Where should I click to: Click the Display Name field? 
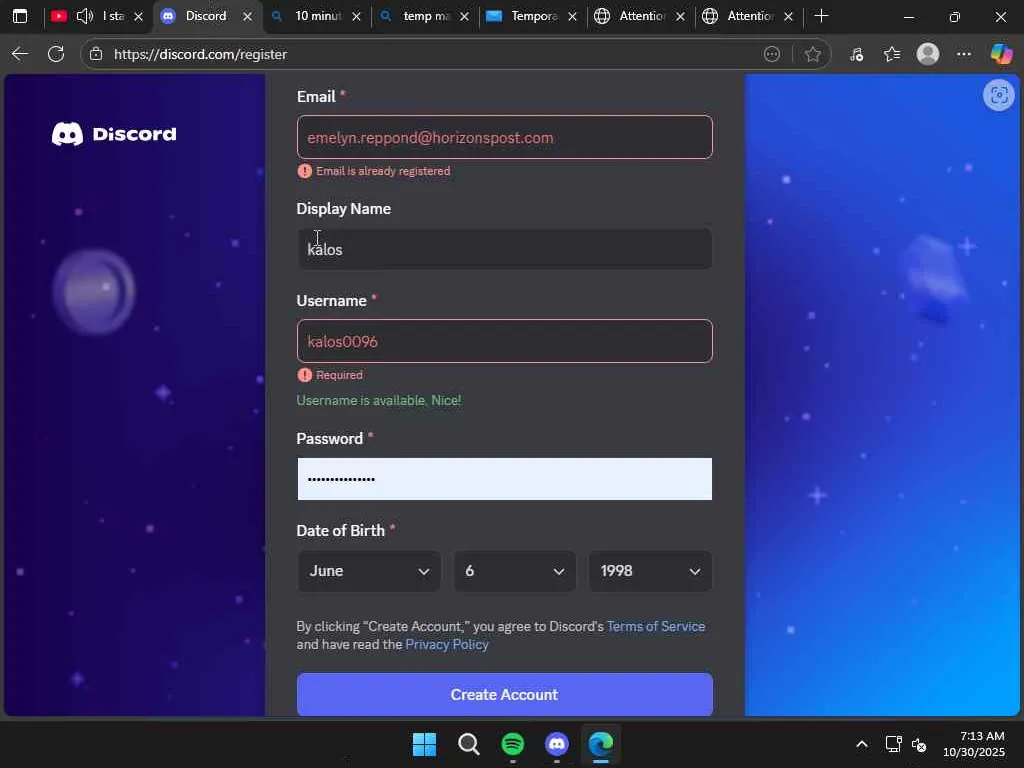click(504, 249)
